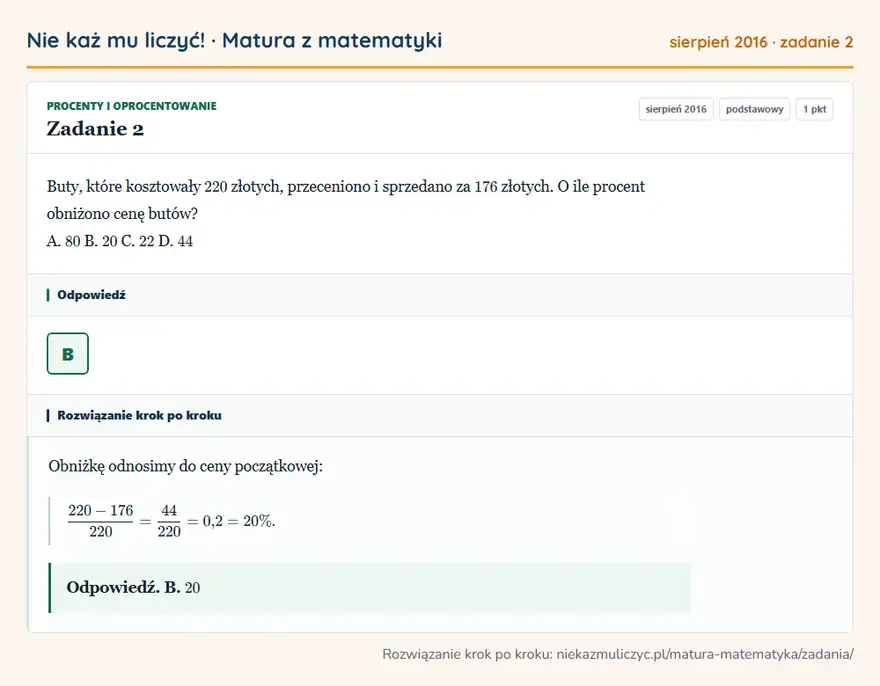880x686 pixels.
Task: Open the niekazmuliczyc.pl footer link
Action: [x=705, y=654]
